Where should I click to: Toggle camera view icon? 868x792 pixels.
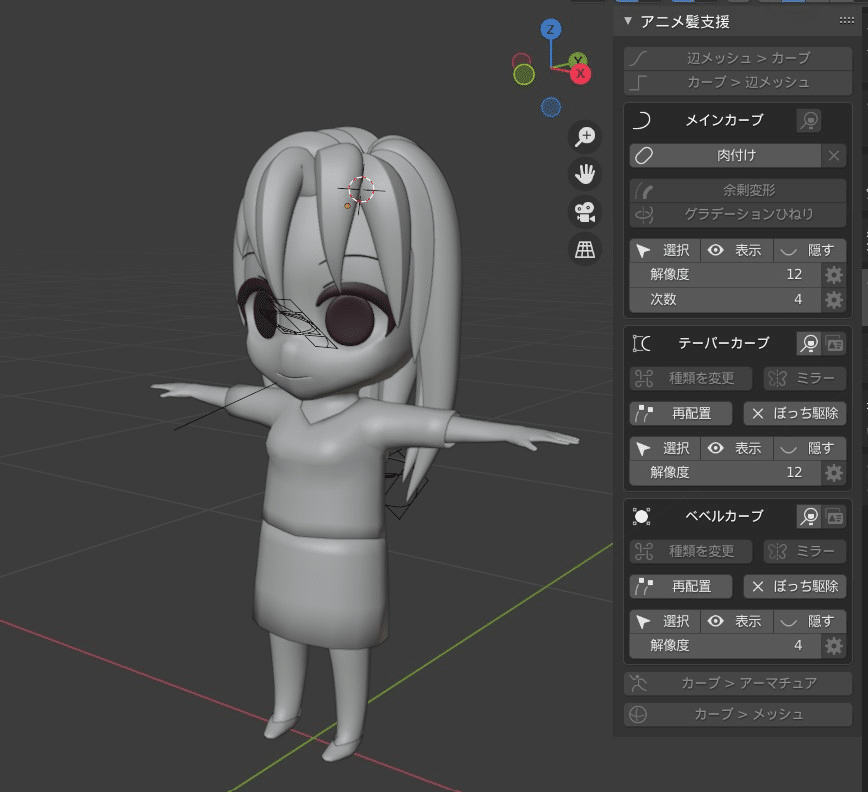click(x=585, y=212)
